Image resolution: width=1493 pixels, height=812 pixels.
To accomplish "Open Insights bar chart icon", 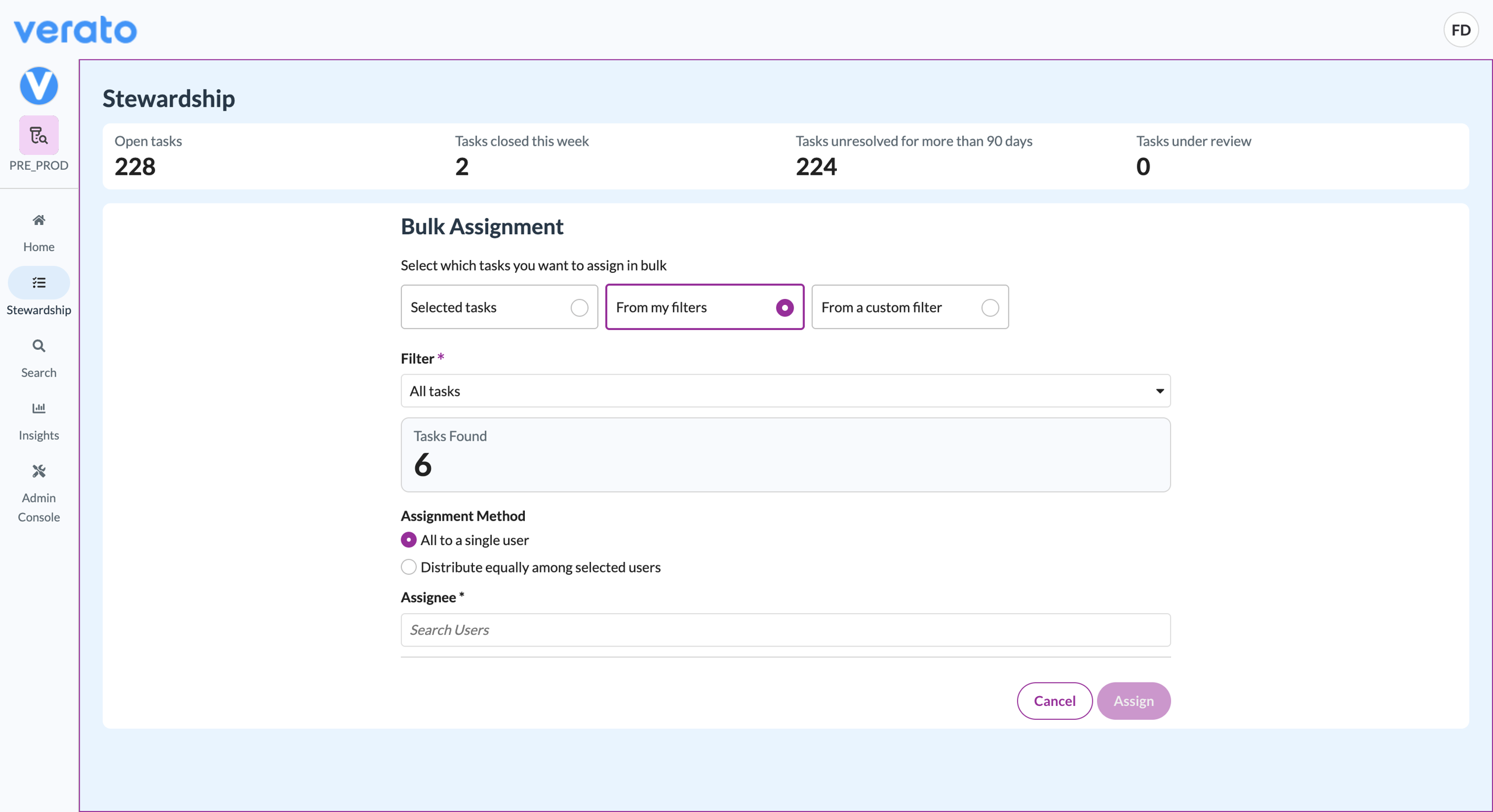I will coord(38,408).
